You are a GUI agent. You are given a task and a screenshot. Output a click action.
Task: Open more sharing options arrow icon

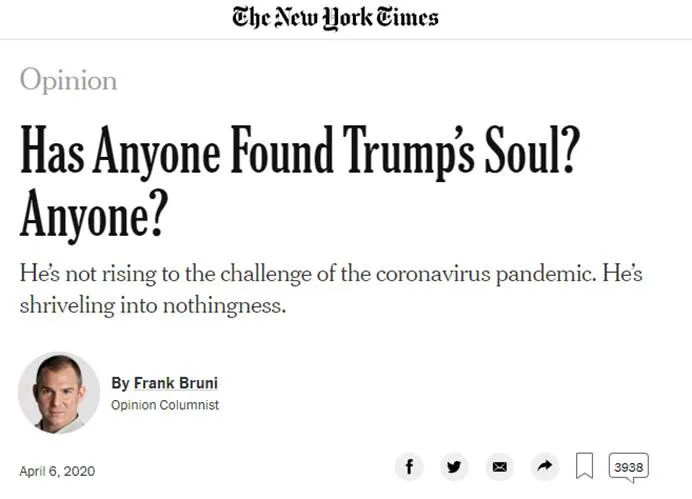pos(545,466)
